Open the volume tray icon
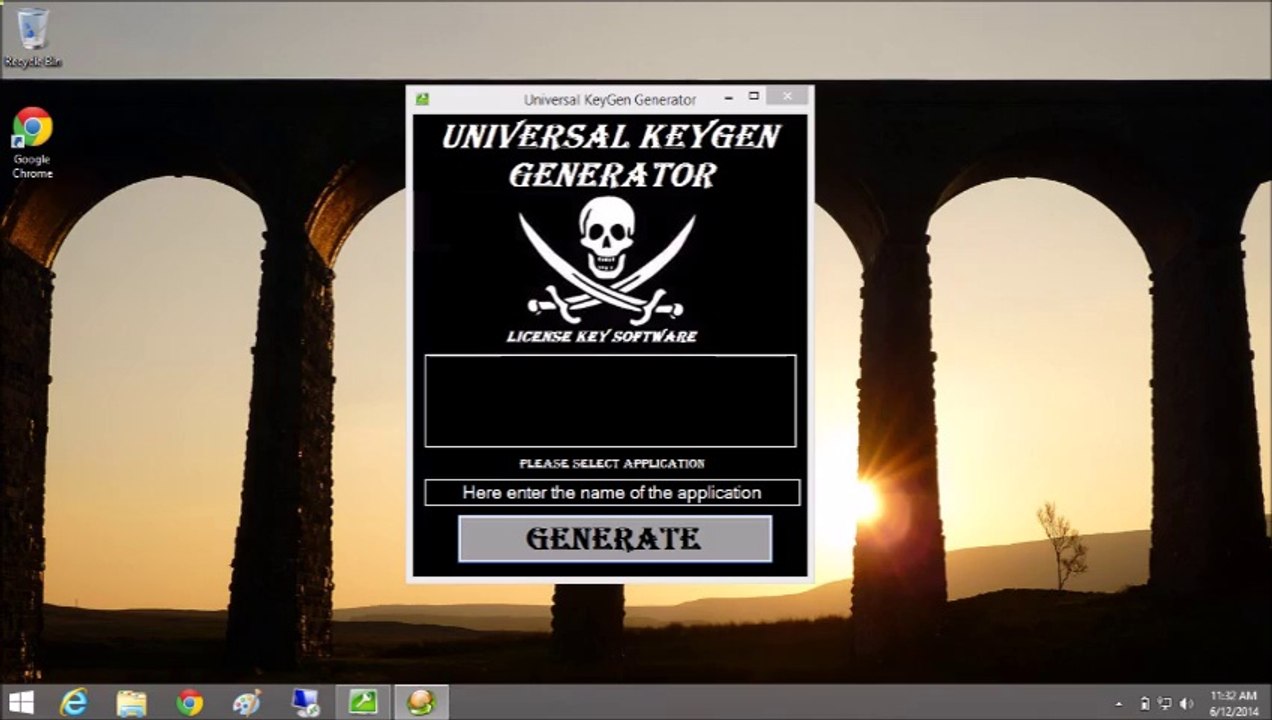The width and height of the screenshot is (1272, 720). point(1187,703)
